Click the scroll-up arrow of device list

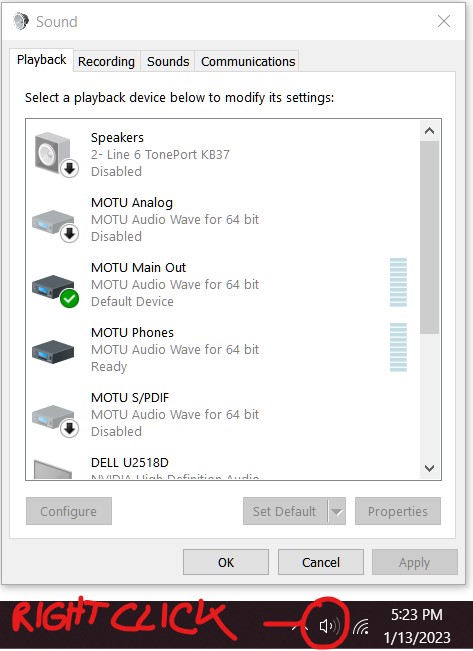click(429, 131)
